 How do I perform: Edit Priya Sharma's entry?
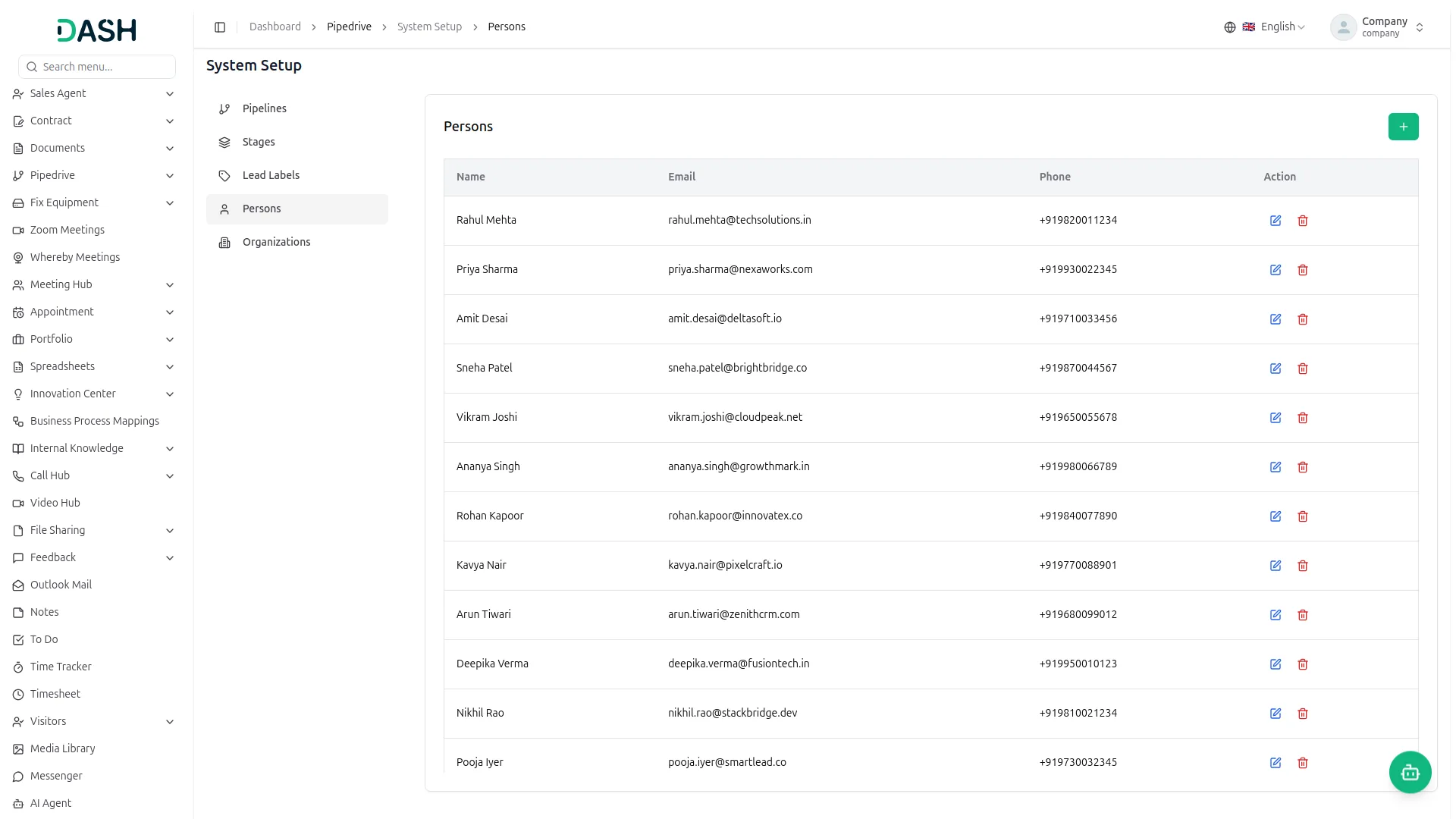pos(1276,270)
